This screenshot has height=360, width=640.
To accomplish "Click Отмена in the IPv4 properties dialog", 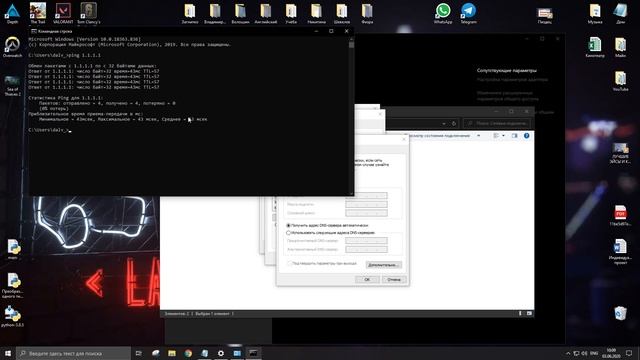I will [x=394, y=280].
